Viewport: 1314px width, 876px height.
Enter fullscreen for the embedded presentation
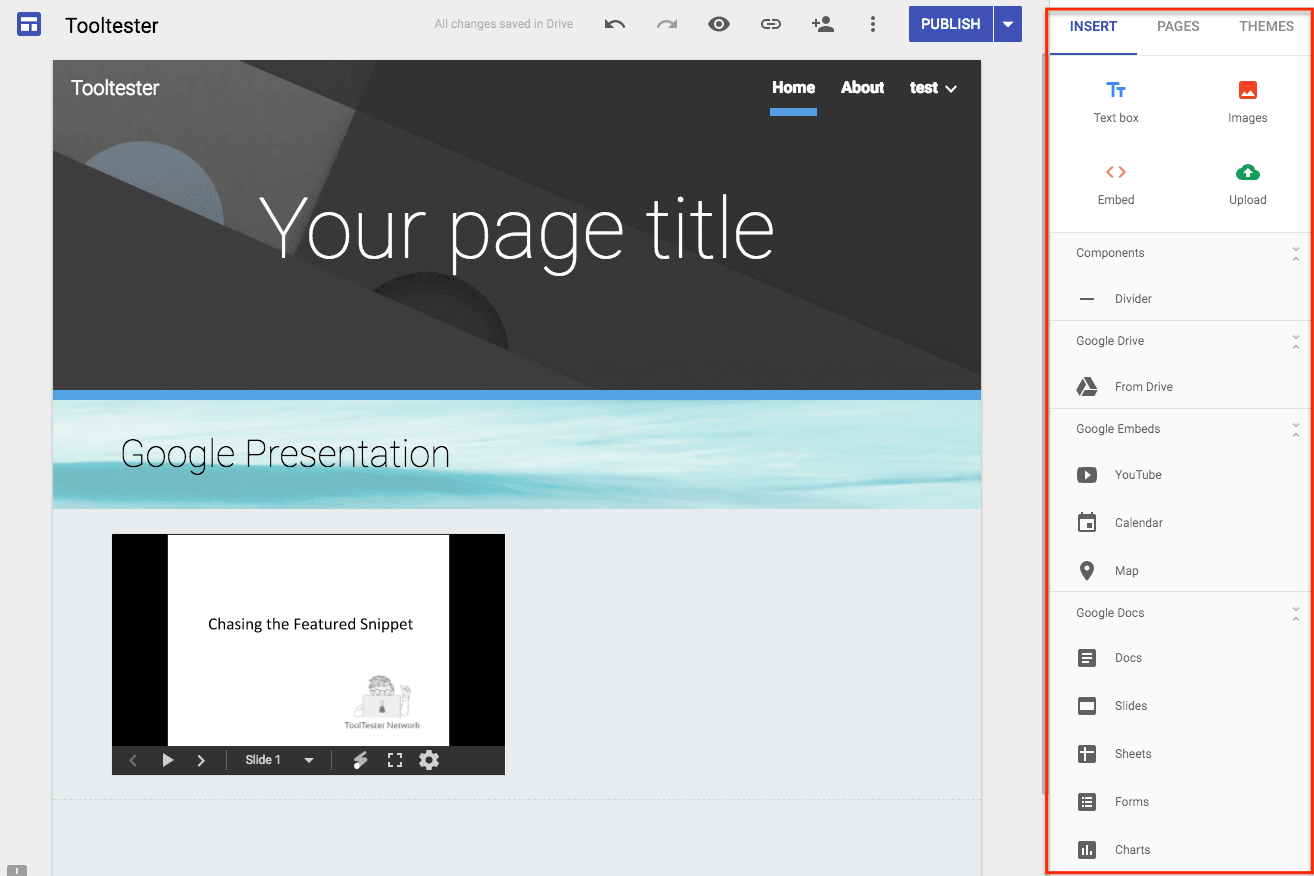(x=395, y=761)
